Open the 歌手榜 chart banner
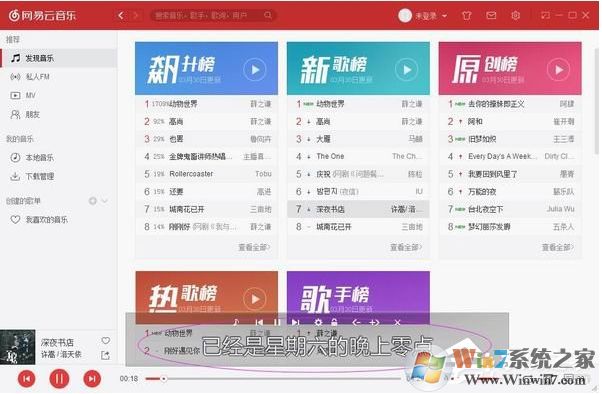This screenshot has height=394, width=602. pyautogui.click(x=358, y=298)
